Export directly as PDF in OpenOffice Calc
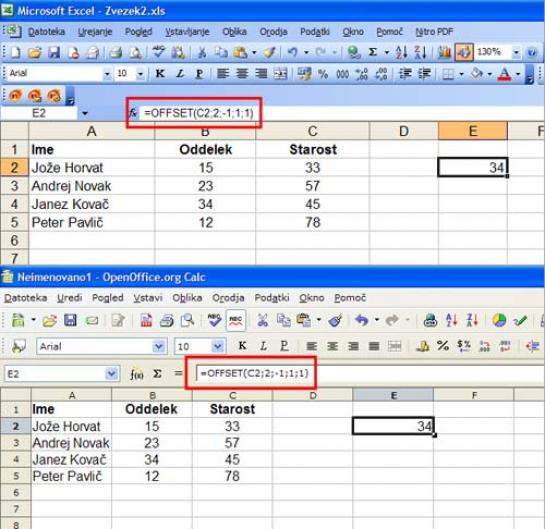This screenshot has width=545, height=529. (x=146, y=320)
